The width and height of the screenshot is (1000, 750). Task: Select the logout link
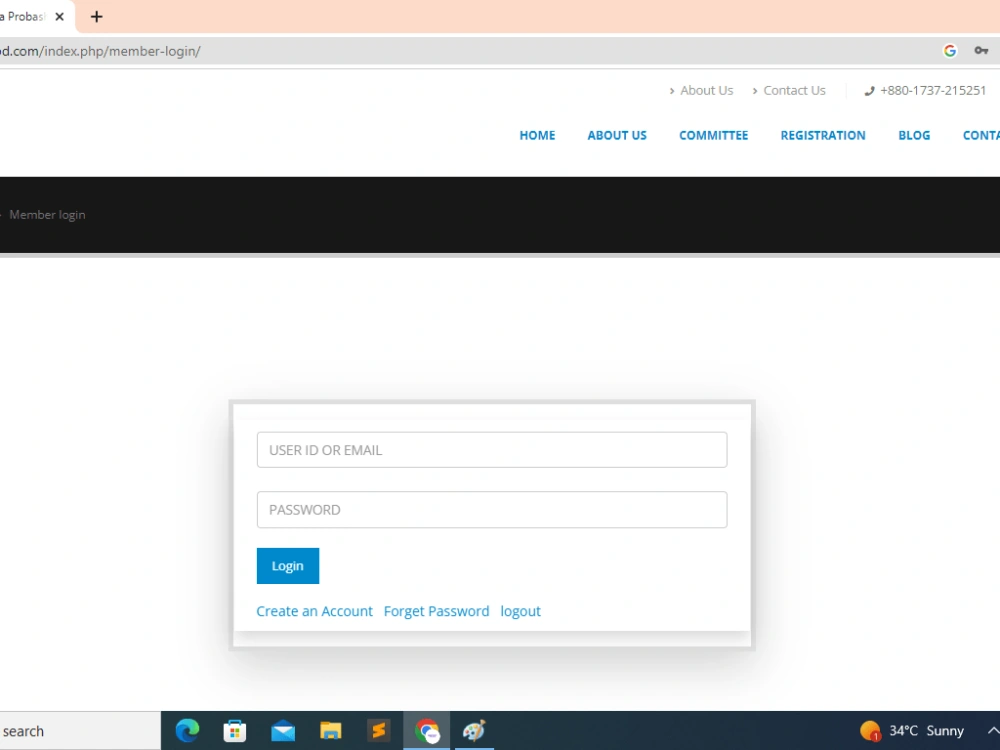point(520,611)
